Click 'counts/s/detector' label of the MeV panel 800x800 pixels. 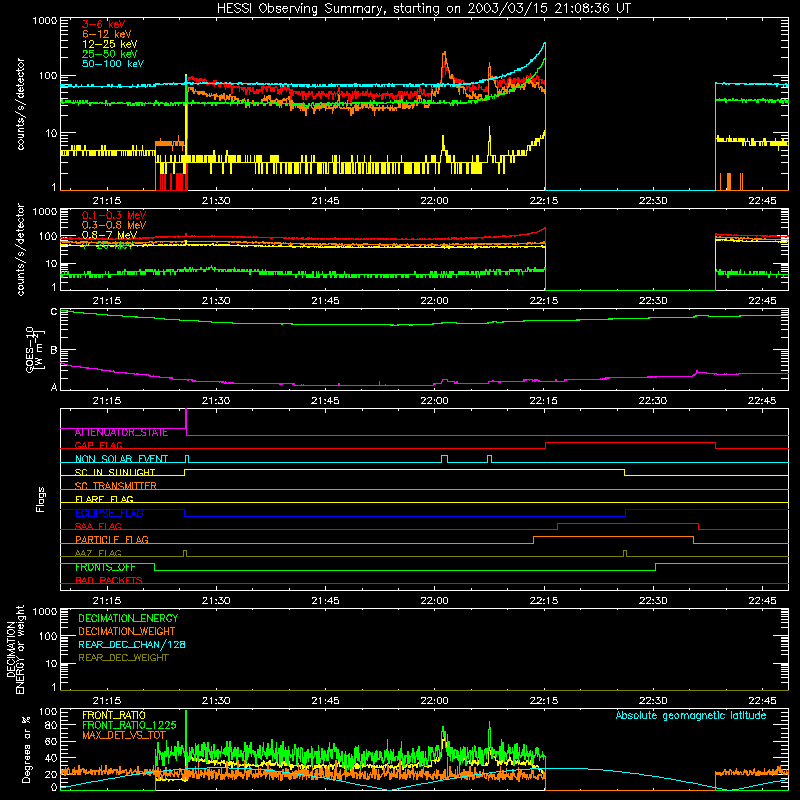pos(20,249)
